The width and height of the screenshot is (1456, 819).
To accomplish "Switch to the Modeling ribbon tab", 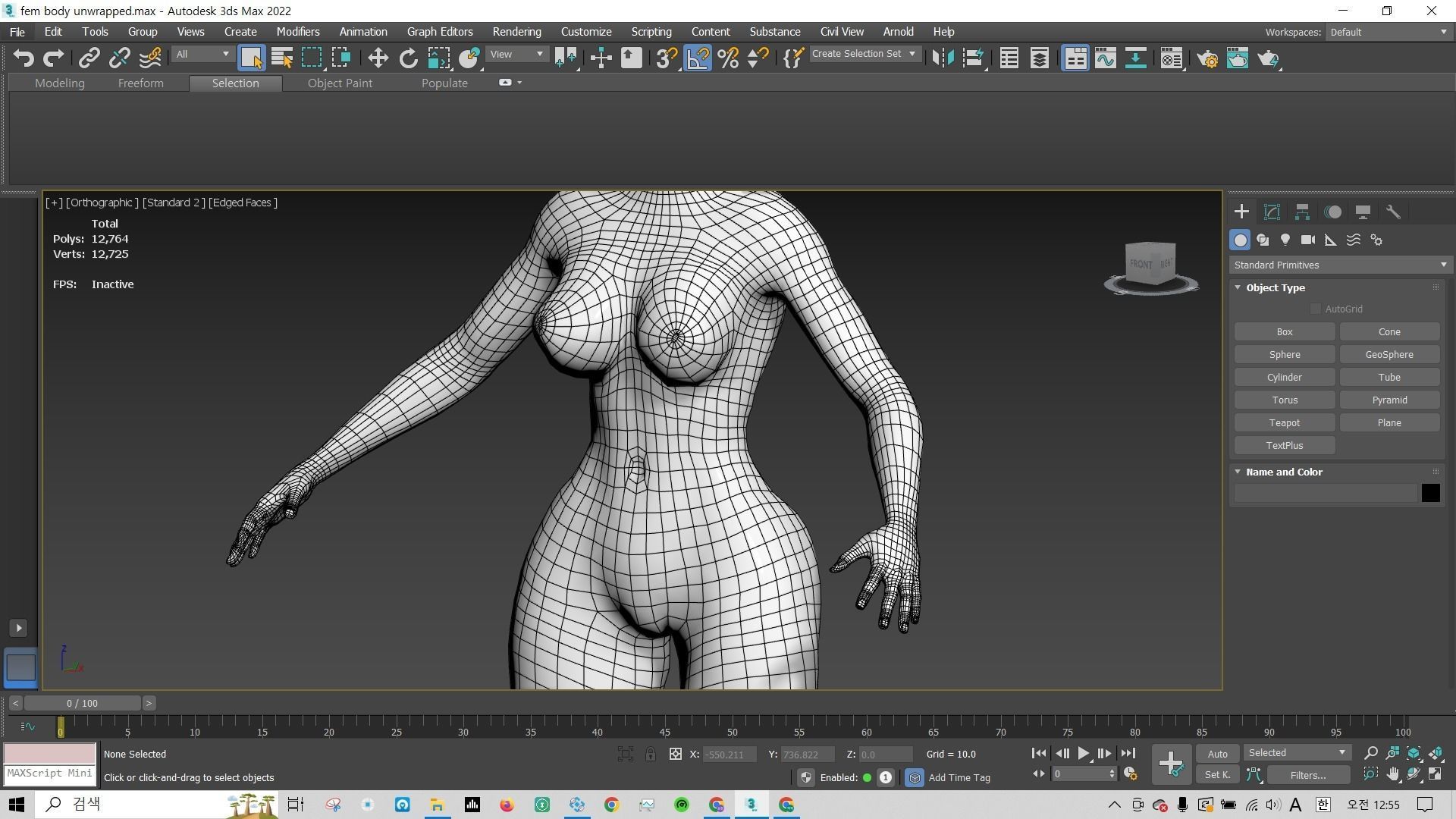I will tap(60, 83).
